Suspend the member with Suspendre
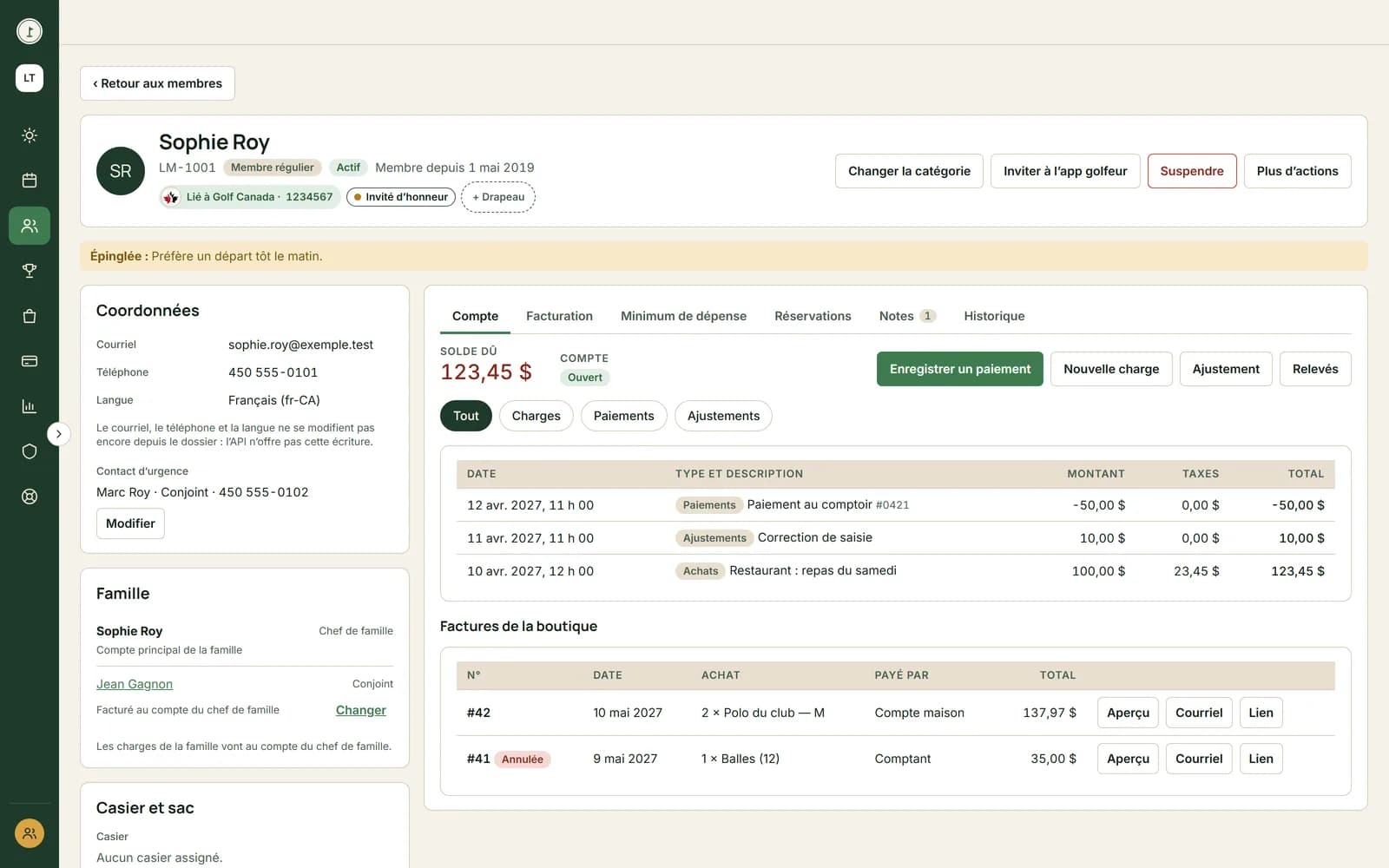 (x=1192, y=171)
